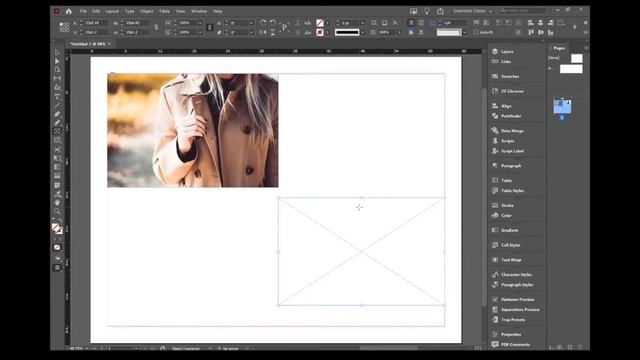
Task: Open the Help menu
Action: (x=218, y=11)
